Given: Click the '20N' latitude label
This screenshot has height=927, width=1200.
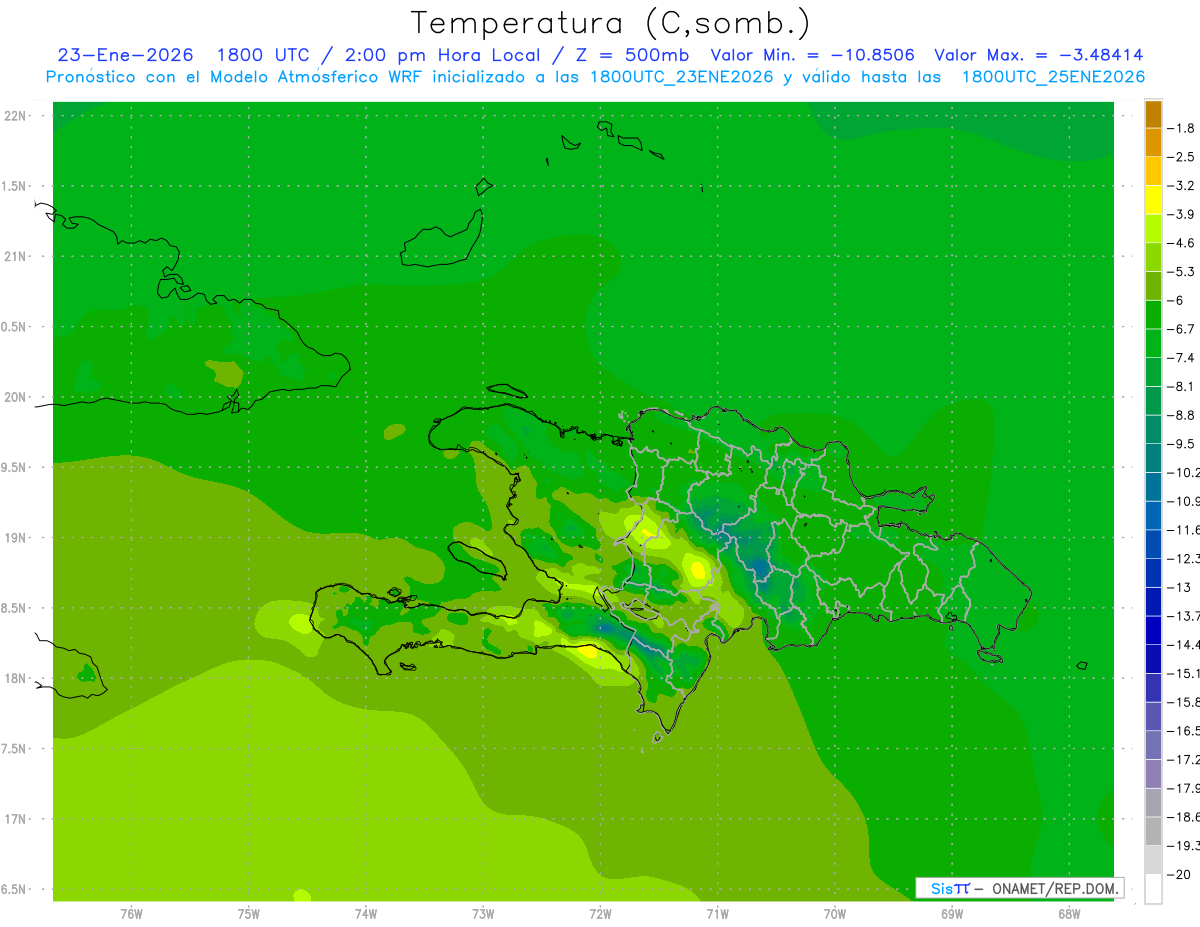Looking at the screenshot, I should tap(15, 397).
